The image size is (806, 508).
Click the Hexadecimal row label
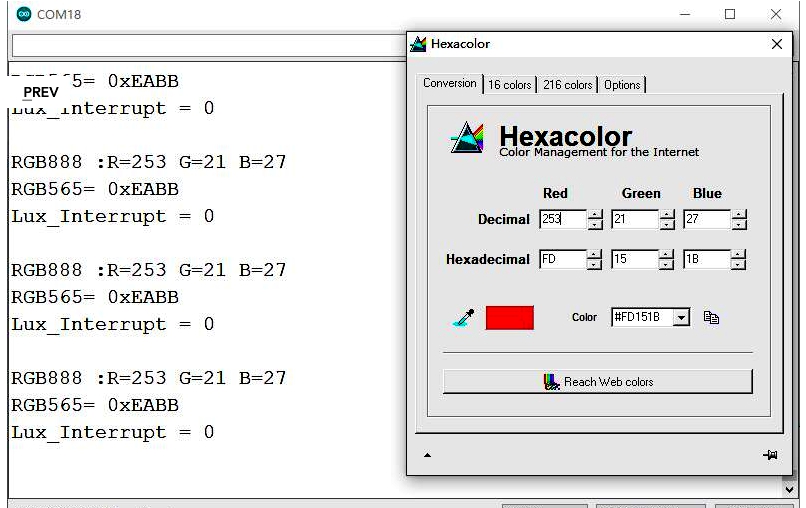487,259
